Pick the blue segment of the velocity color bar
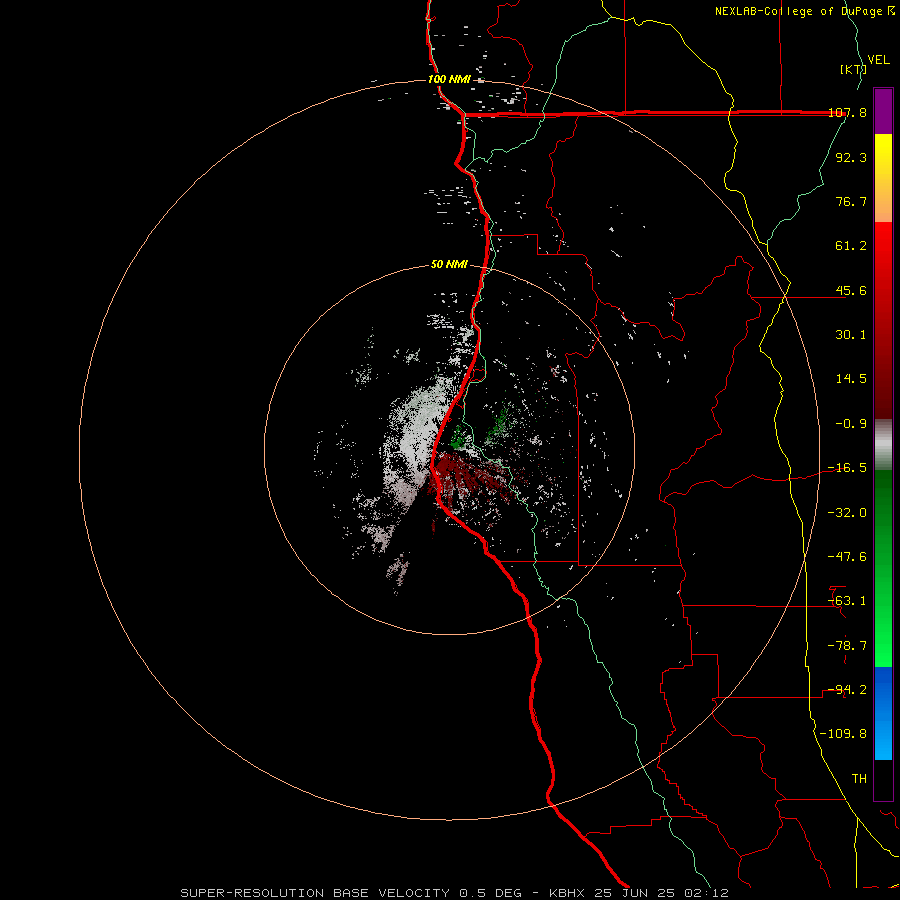The height and width of the screenshot is (900, 900). (x=883, y=713)
